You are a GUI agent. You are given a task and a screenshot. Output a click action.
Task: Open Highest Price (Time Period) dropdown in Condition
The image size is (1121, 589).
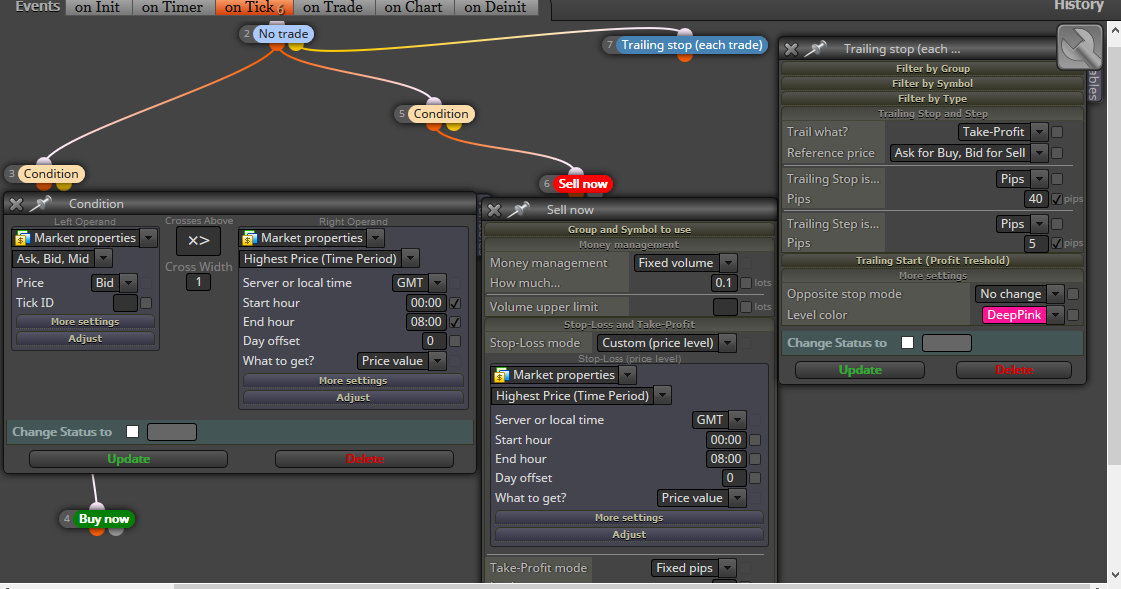click(410, 259)
